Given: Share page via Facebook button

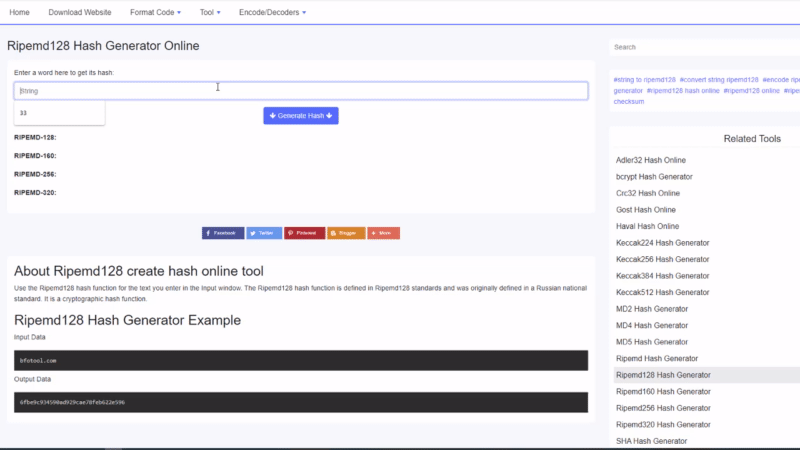Looking at the screenshot, I should coord(223,233).
